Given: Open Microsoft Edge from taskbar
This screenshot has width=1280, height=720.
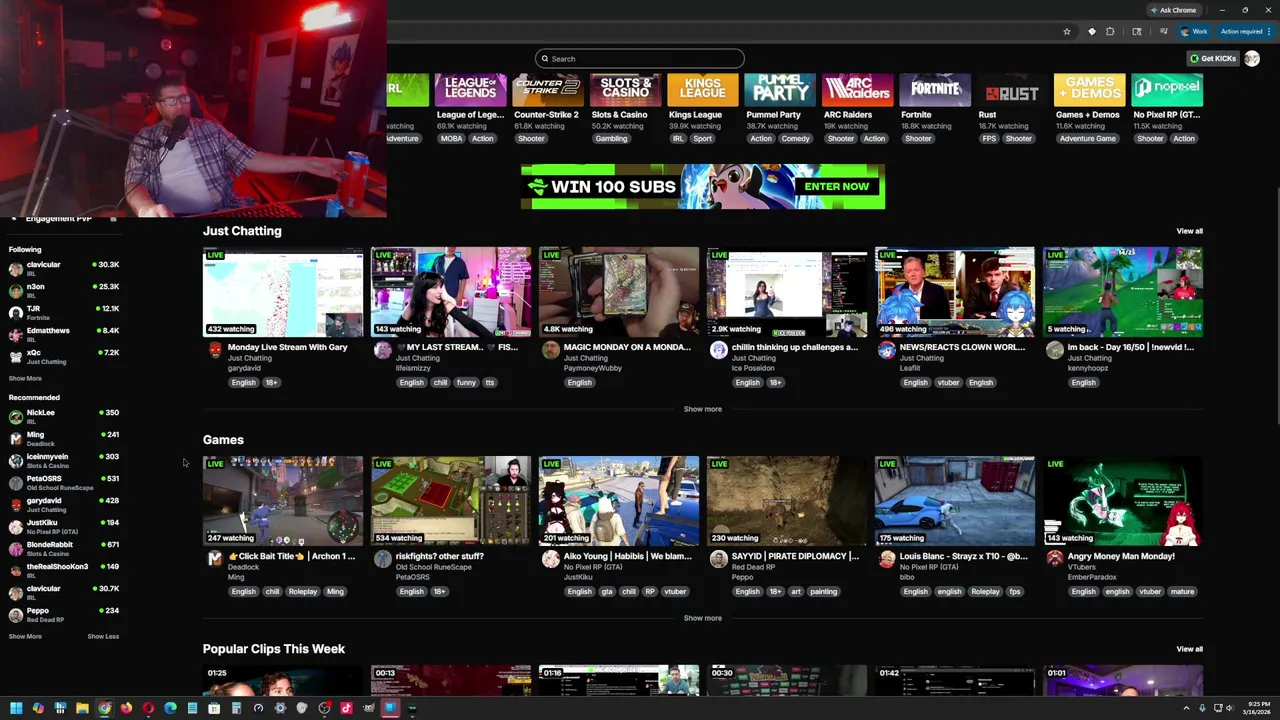Looking at the screenshot, I should [170, 708].
